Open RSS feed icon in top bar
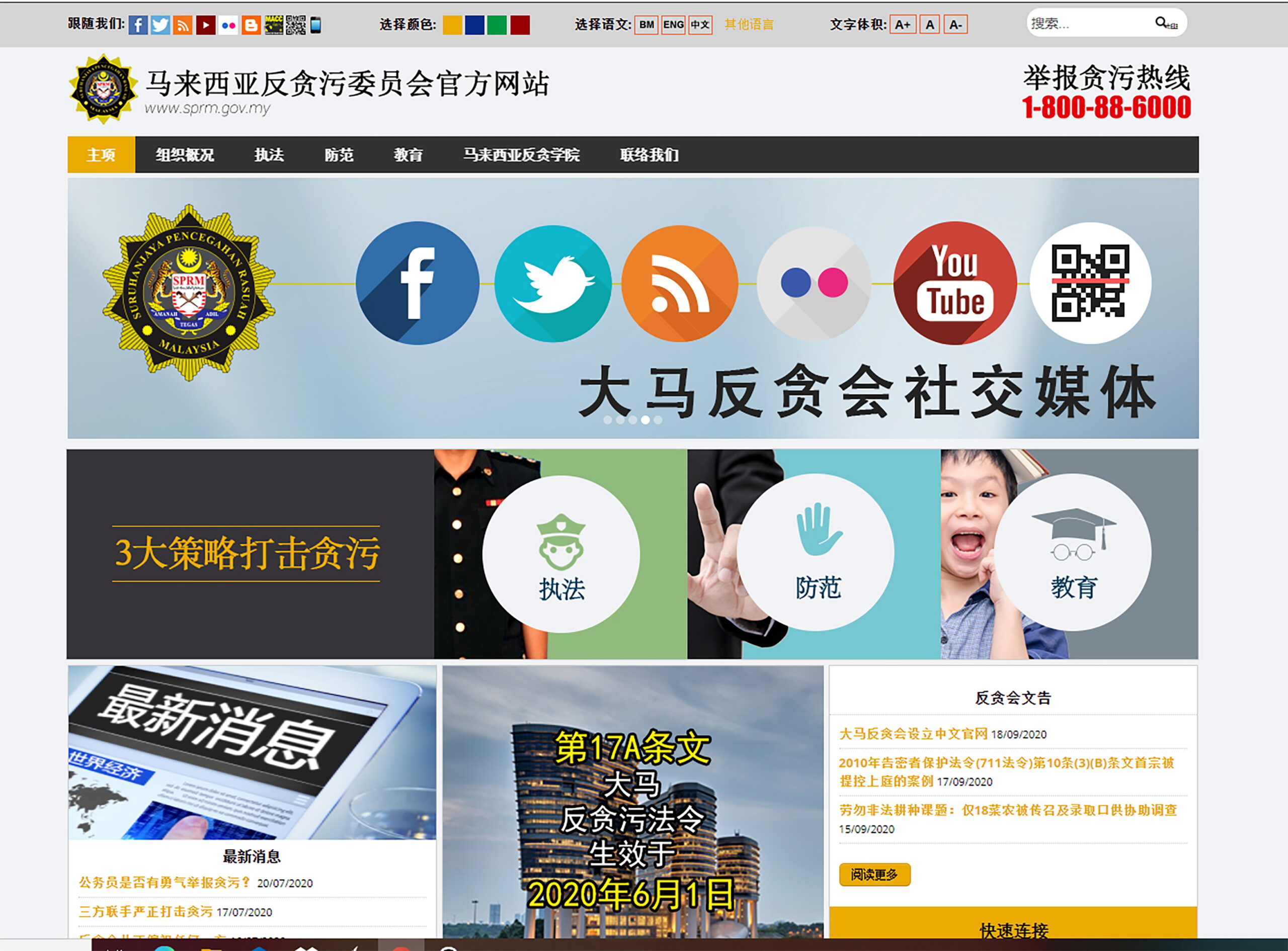 pyautogui.click(x=183, y=25)
